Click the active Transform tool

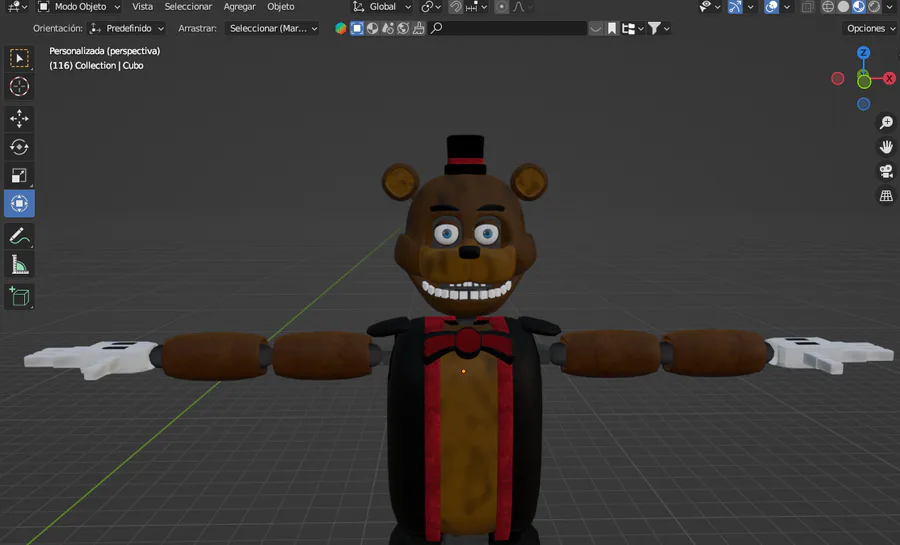click(x=19, y=204)
